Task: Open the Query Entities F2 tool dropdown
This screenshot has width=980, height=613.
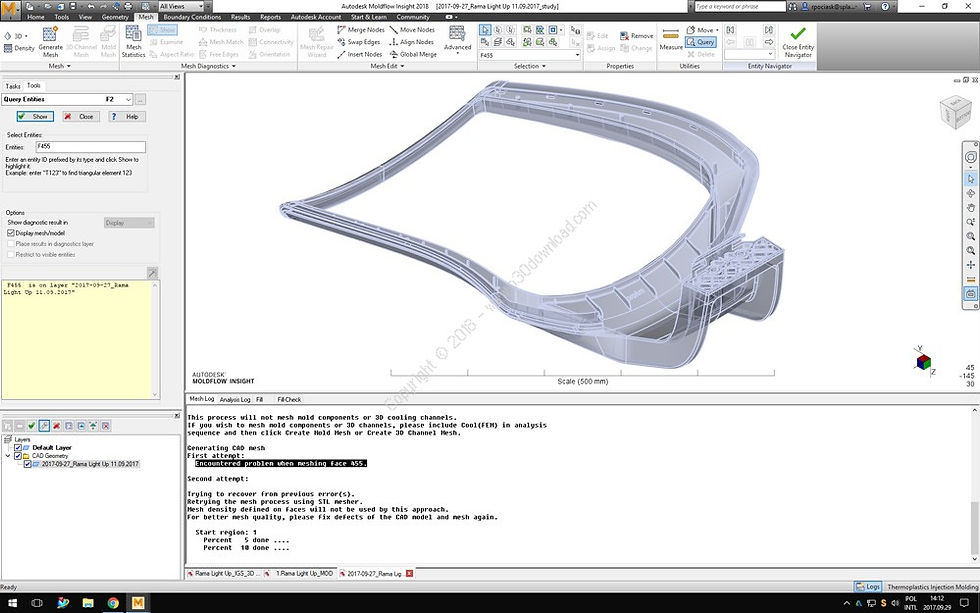Action: point(128,99)
